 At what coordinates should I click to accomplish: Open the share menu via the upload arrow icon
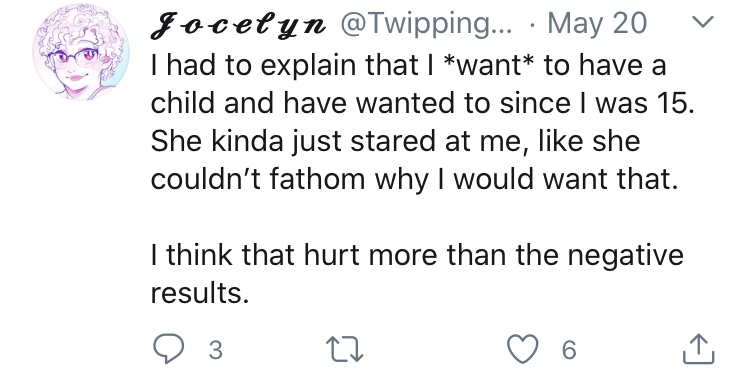698,349
